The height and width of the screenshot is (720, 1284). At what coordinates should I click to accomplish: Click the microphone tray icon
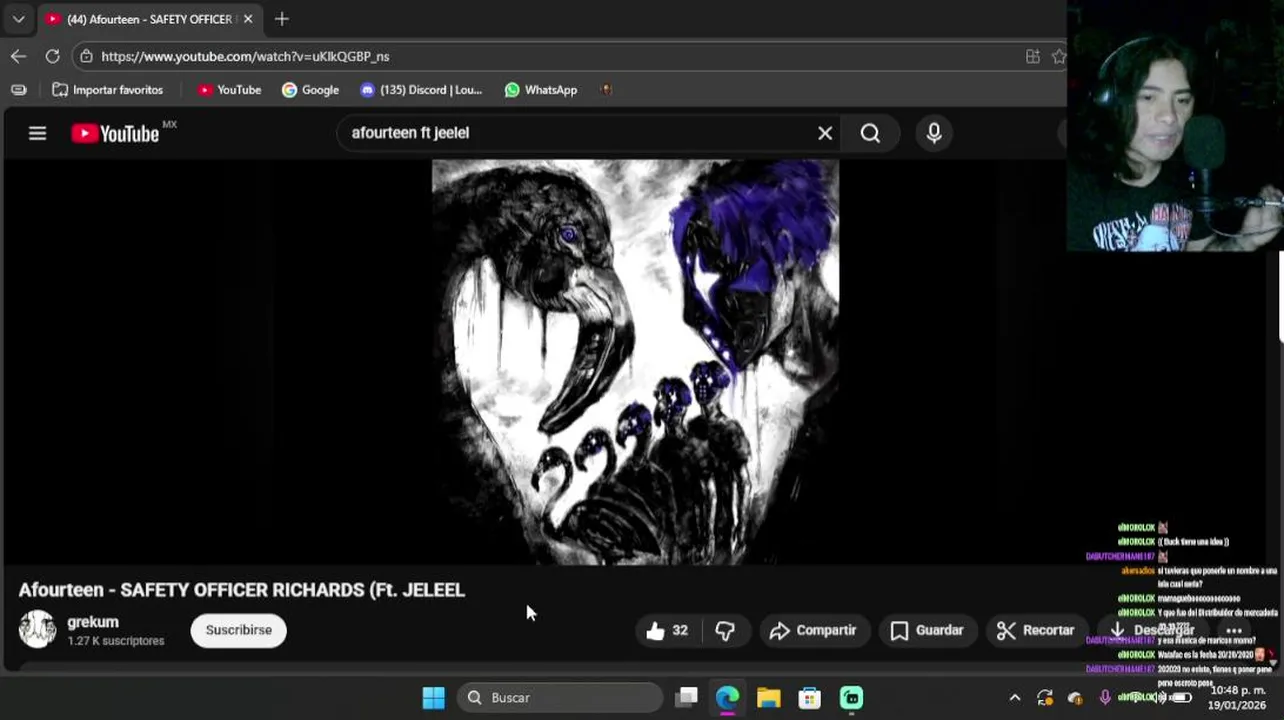[1105, 697]
